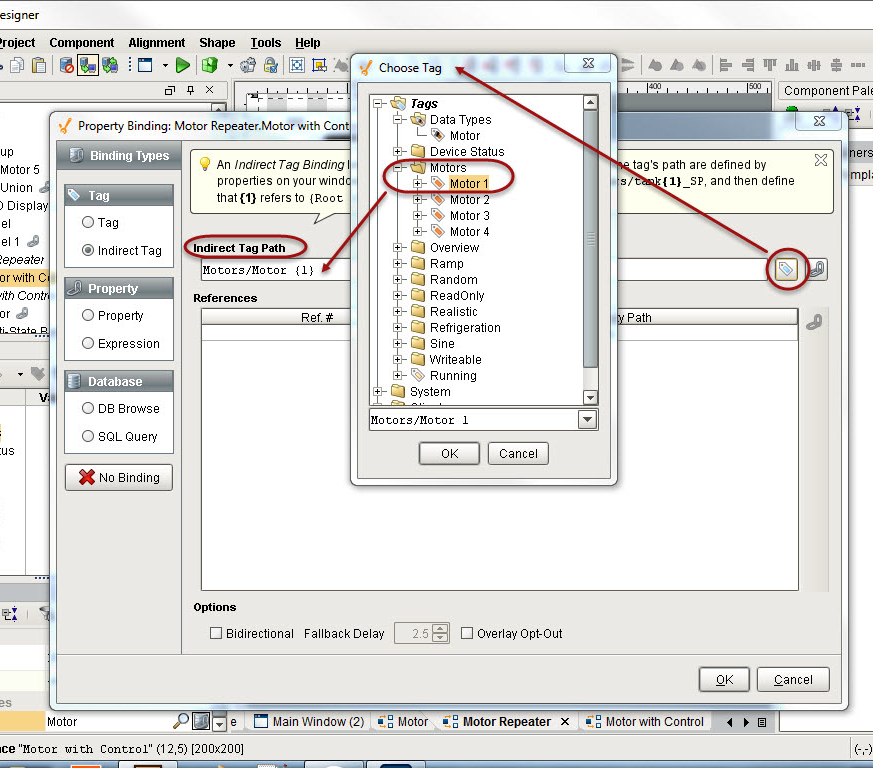Expand the Refrigeration folder in the tree
The image size is (873, 768).
[398, 328]
